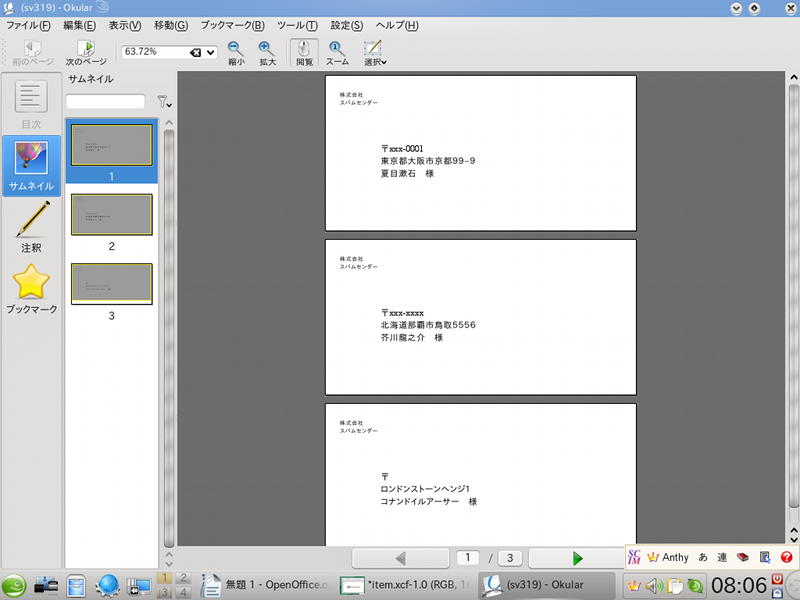Click the thumbnail search filter field

(x=106, y=102)
